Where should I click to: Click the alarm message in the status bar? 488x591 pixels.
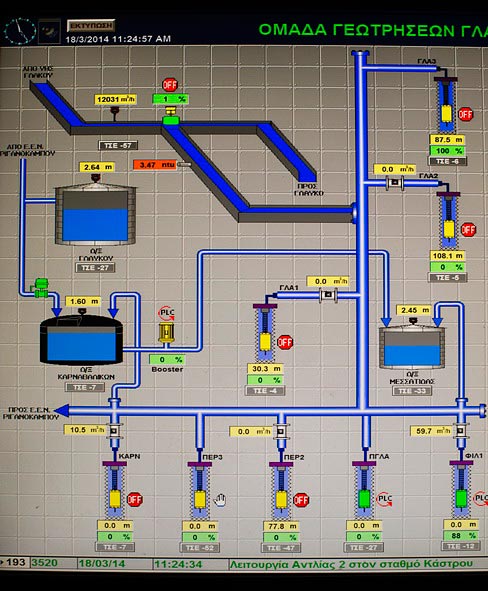[x=351, y=564]
